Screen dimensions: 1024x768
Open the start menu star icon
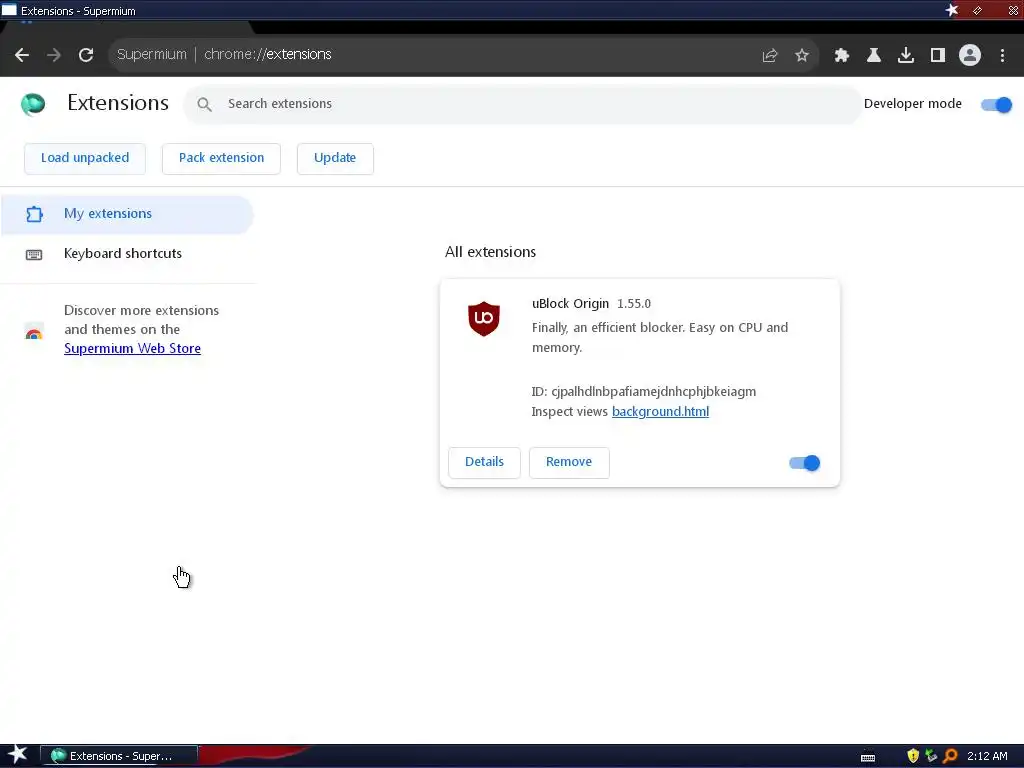(x=18, y=756)
